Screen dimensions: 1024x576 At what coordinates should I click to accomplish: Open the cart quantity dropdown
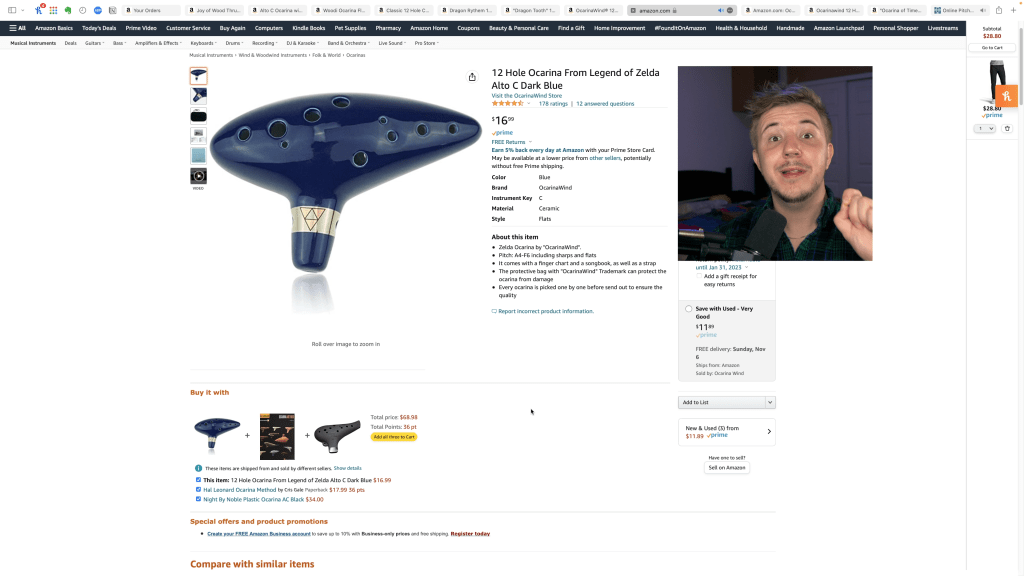984,129
